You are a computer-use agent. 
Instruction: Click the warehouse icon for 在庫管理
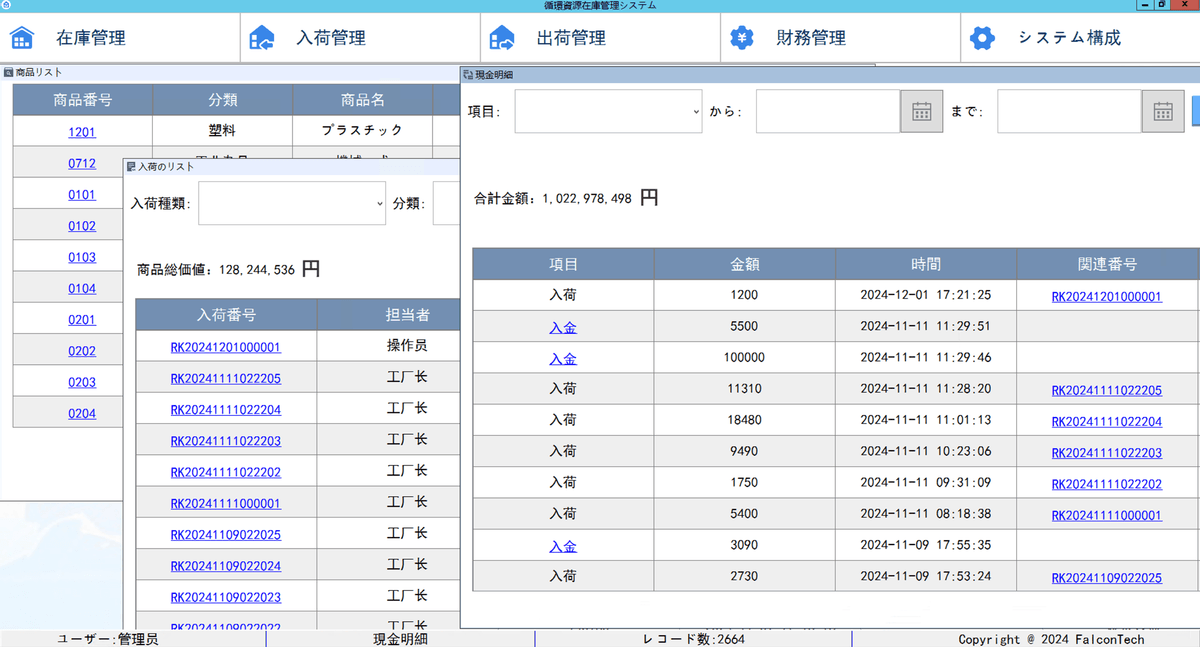(22, 38)
